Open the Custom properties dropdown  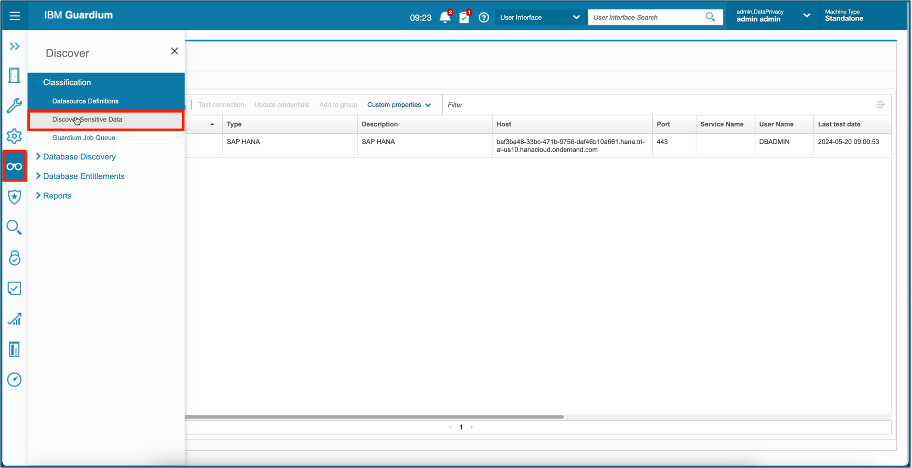(x=399, y=105)
